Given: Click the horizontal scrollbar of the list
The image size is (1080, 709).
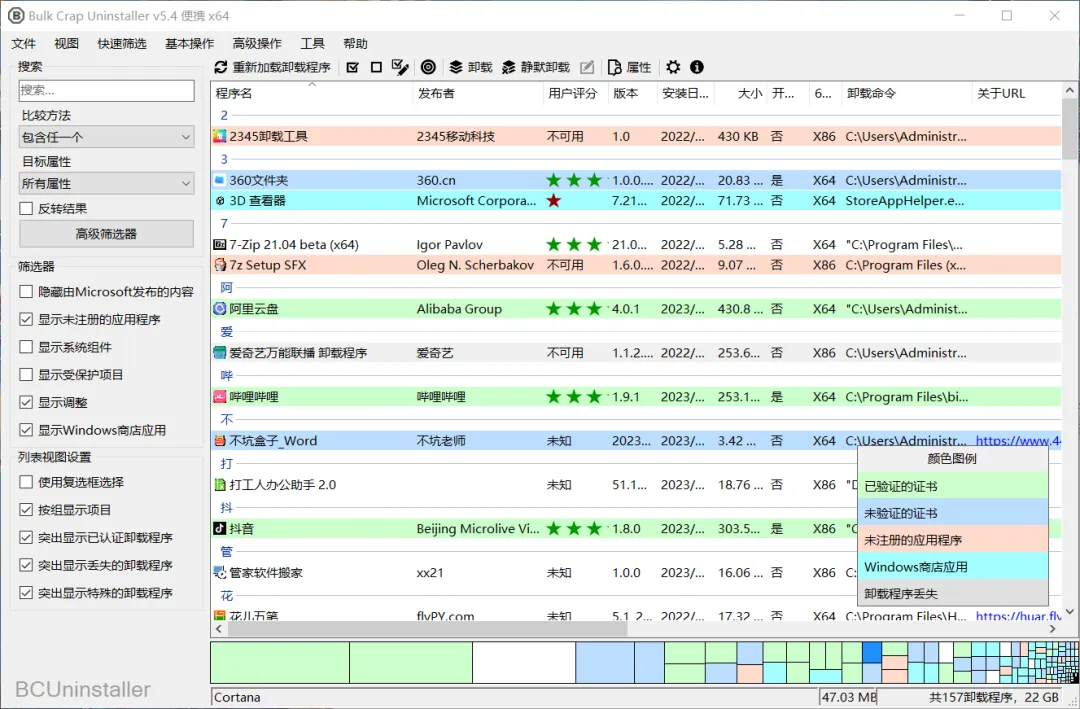Looking at the screenshot, I should [427, 629].
